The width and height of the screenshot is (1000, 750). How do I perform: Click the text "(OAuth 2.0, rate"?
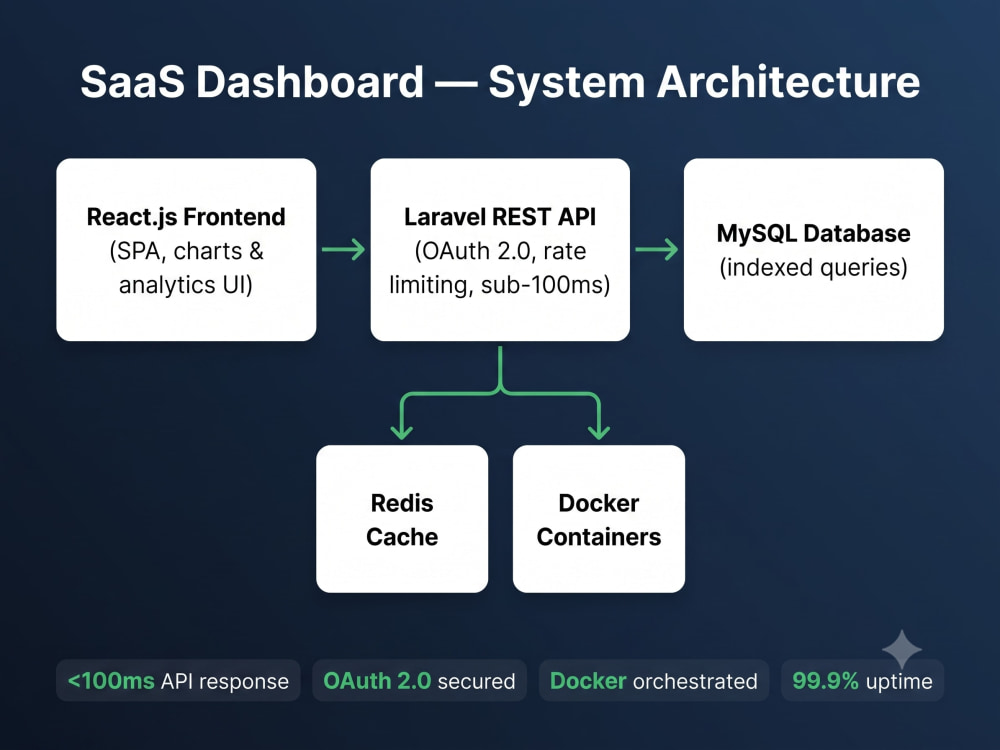[500, 251]
